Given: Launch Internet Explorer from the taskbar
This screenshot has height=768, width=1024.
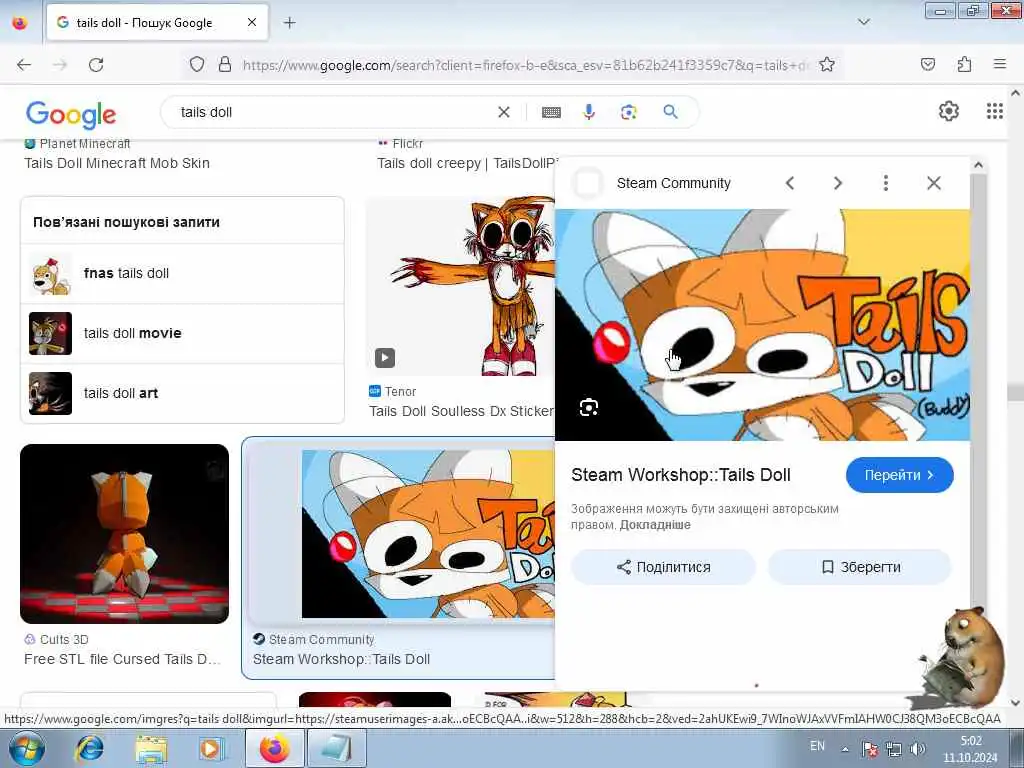Looking at the screenshot, I should click(89, 748).
